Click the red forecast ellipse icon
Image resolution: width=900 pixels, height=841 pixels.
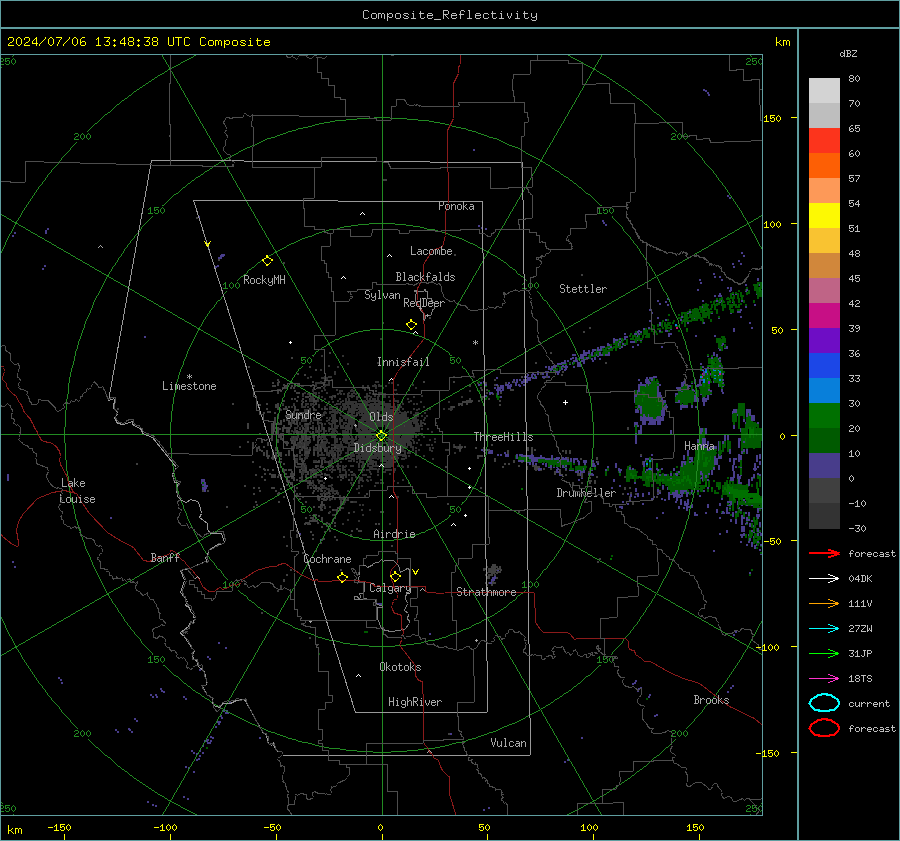click(824, 728)
